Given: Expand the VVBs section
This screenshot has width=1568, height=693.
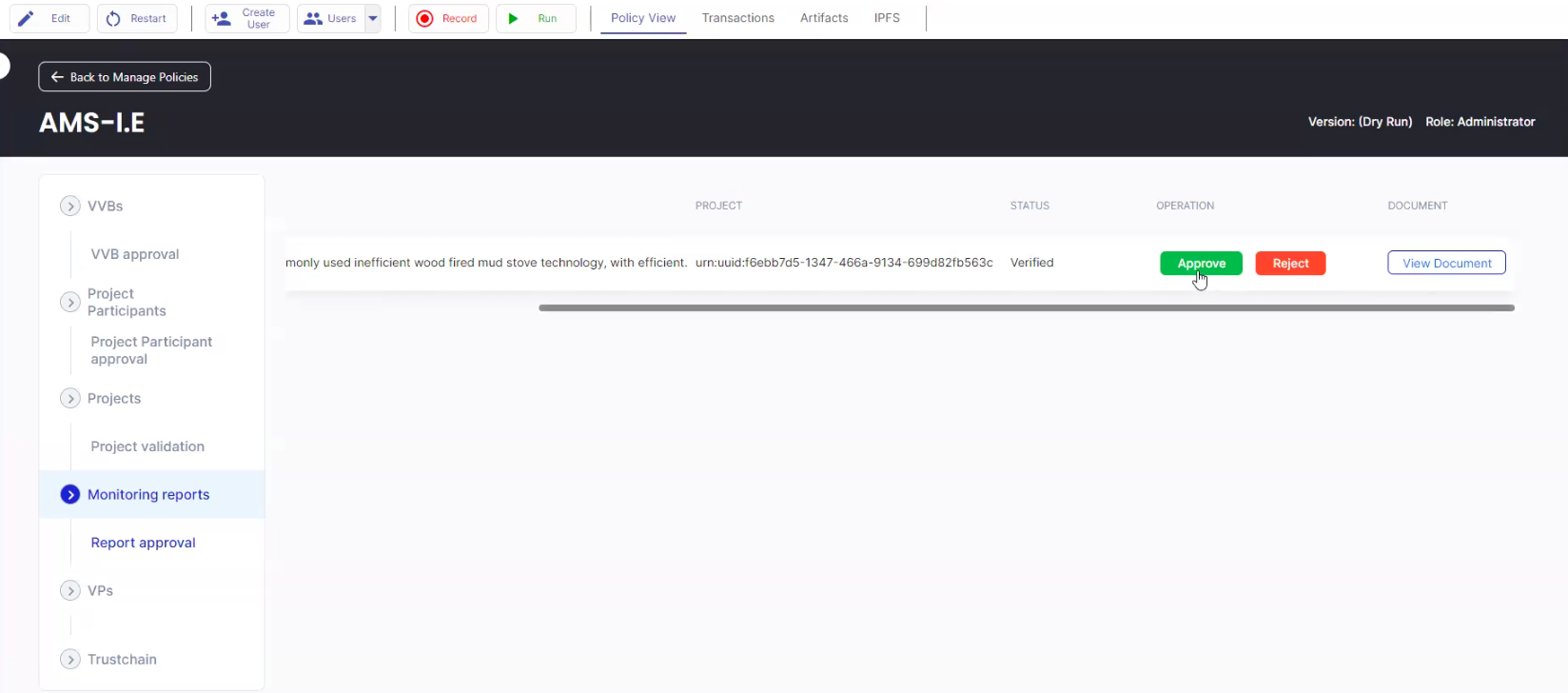Looking at the screenshot, I should (70, 206).
